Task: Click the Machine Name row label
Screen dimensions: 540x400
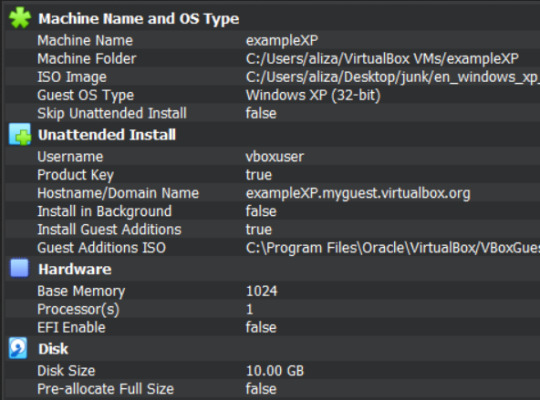Action: click(x=85, y=41)
